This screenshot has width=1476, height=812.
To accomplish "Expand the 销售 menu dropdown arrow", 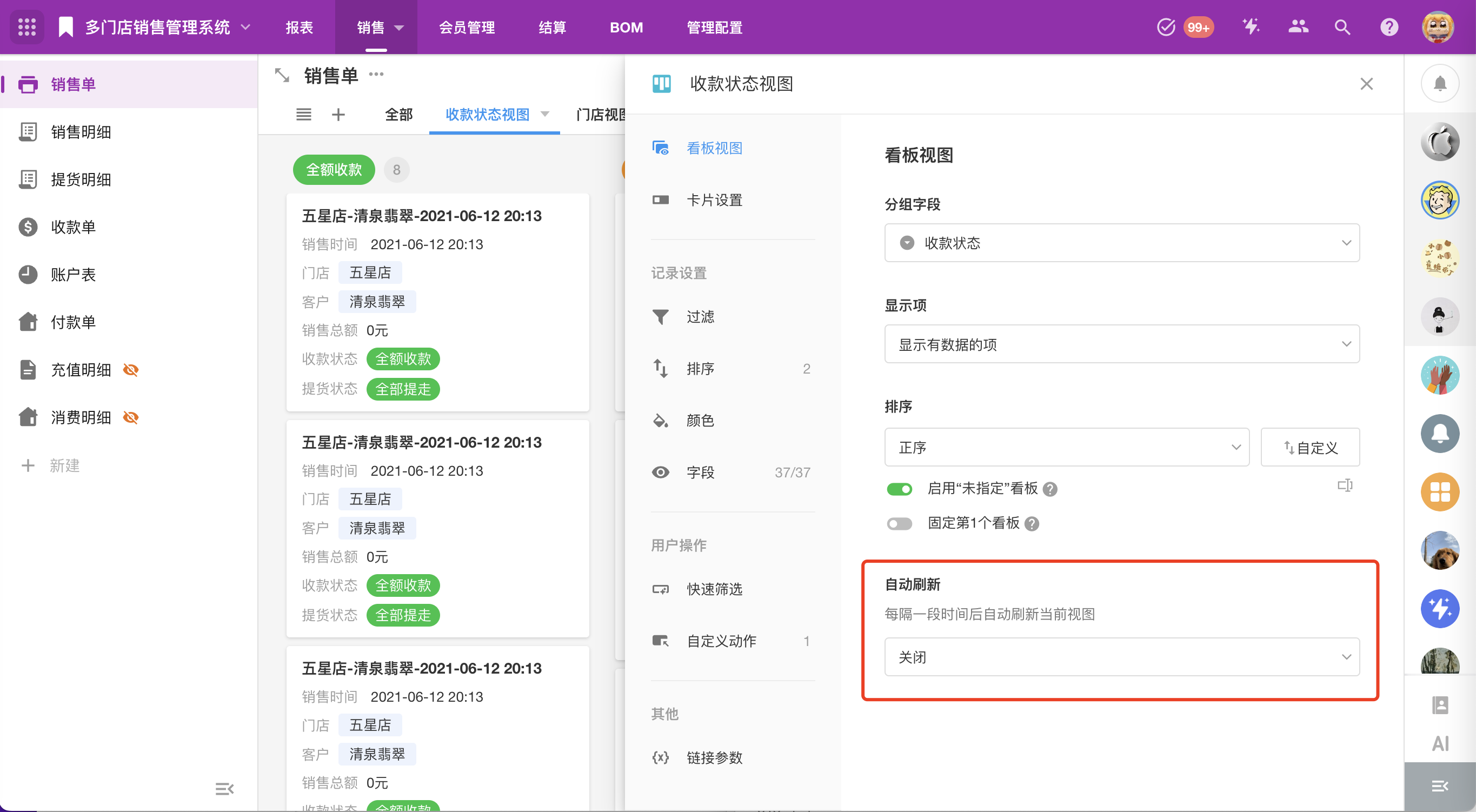I will (399, 28).
